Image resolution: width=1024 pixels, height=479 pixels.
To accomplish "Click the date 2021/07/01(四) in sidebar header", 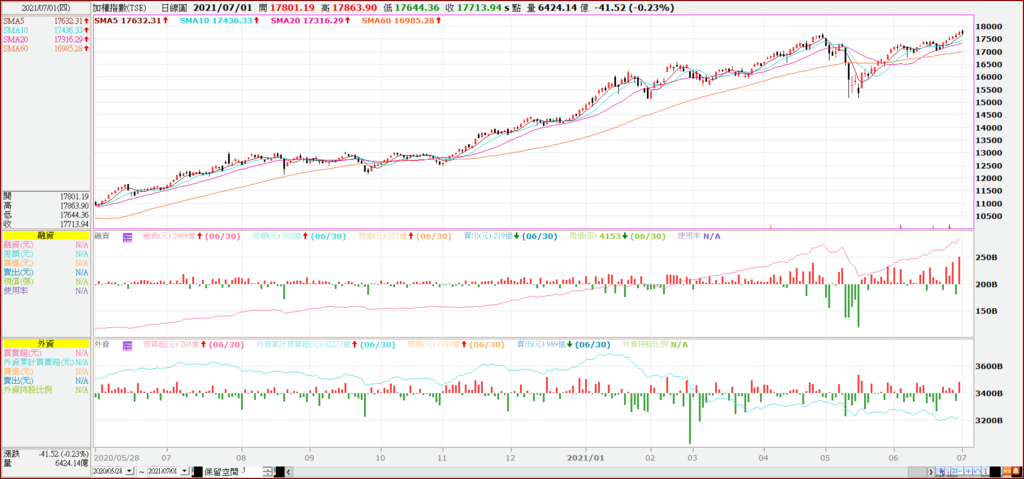I will 46,8.
